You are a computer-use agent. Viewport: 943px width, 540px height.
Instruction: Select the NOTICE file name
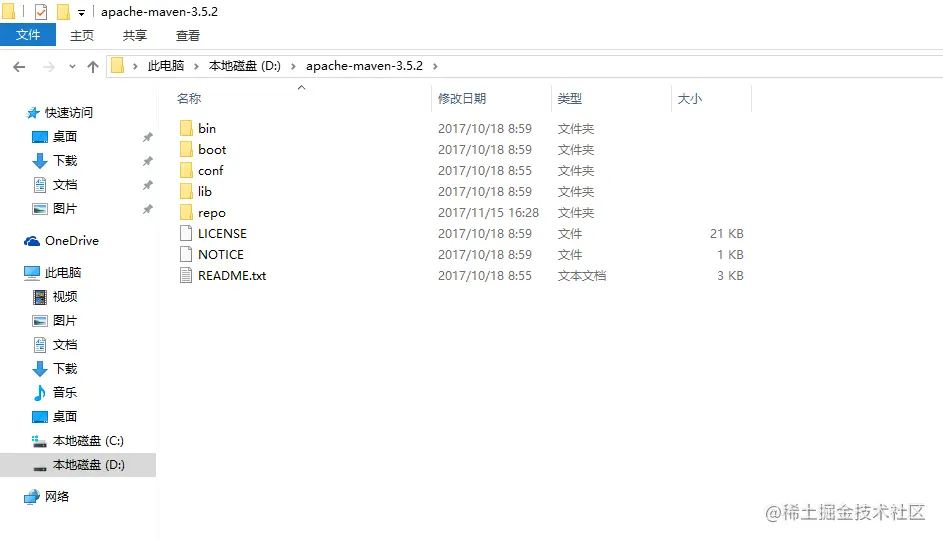pos(221,254)
